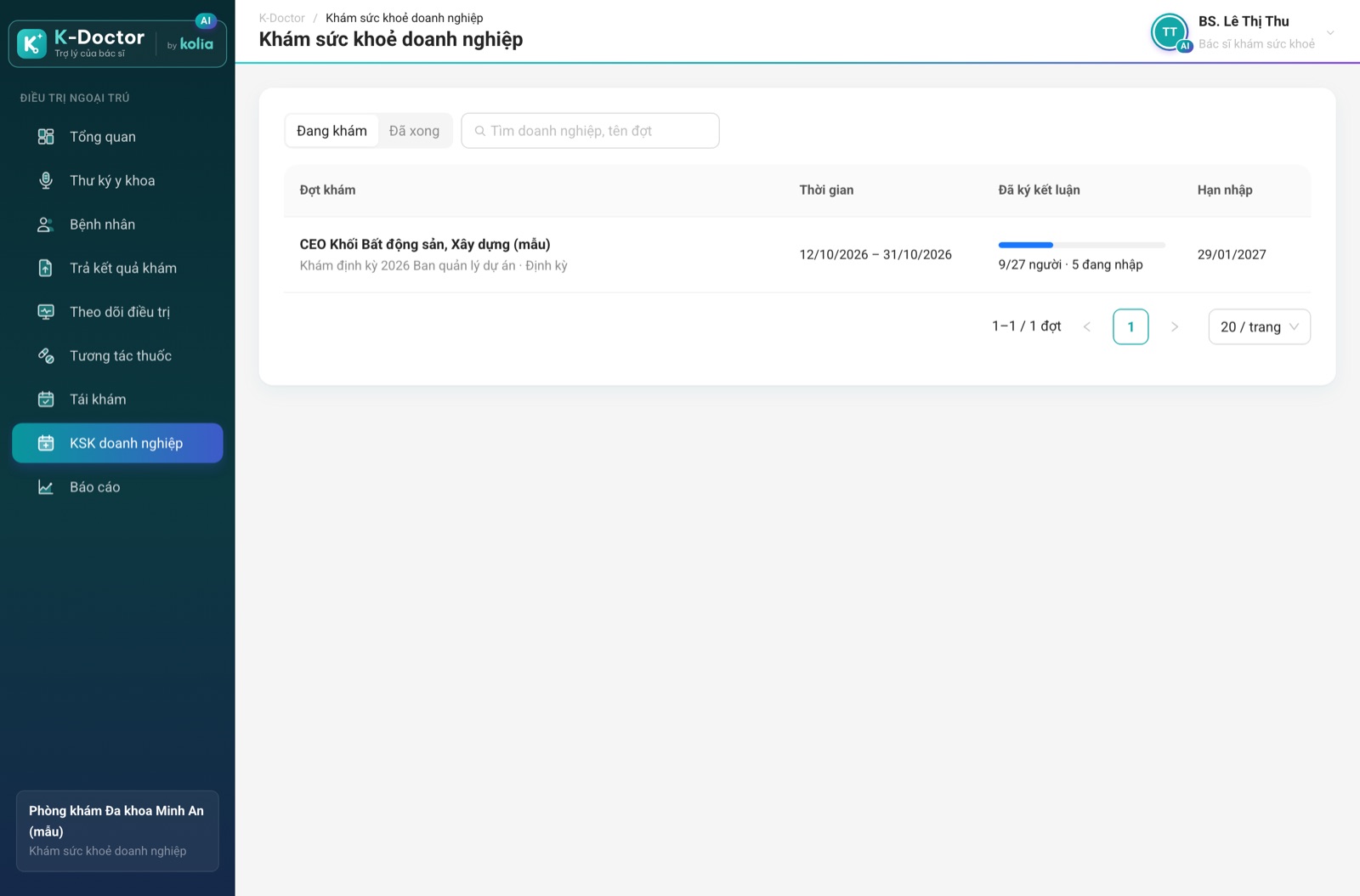Viewport: 1360px width, 896px height.
Task: Select page 1 in pagination
Action: (x=1130, y=326)
